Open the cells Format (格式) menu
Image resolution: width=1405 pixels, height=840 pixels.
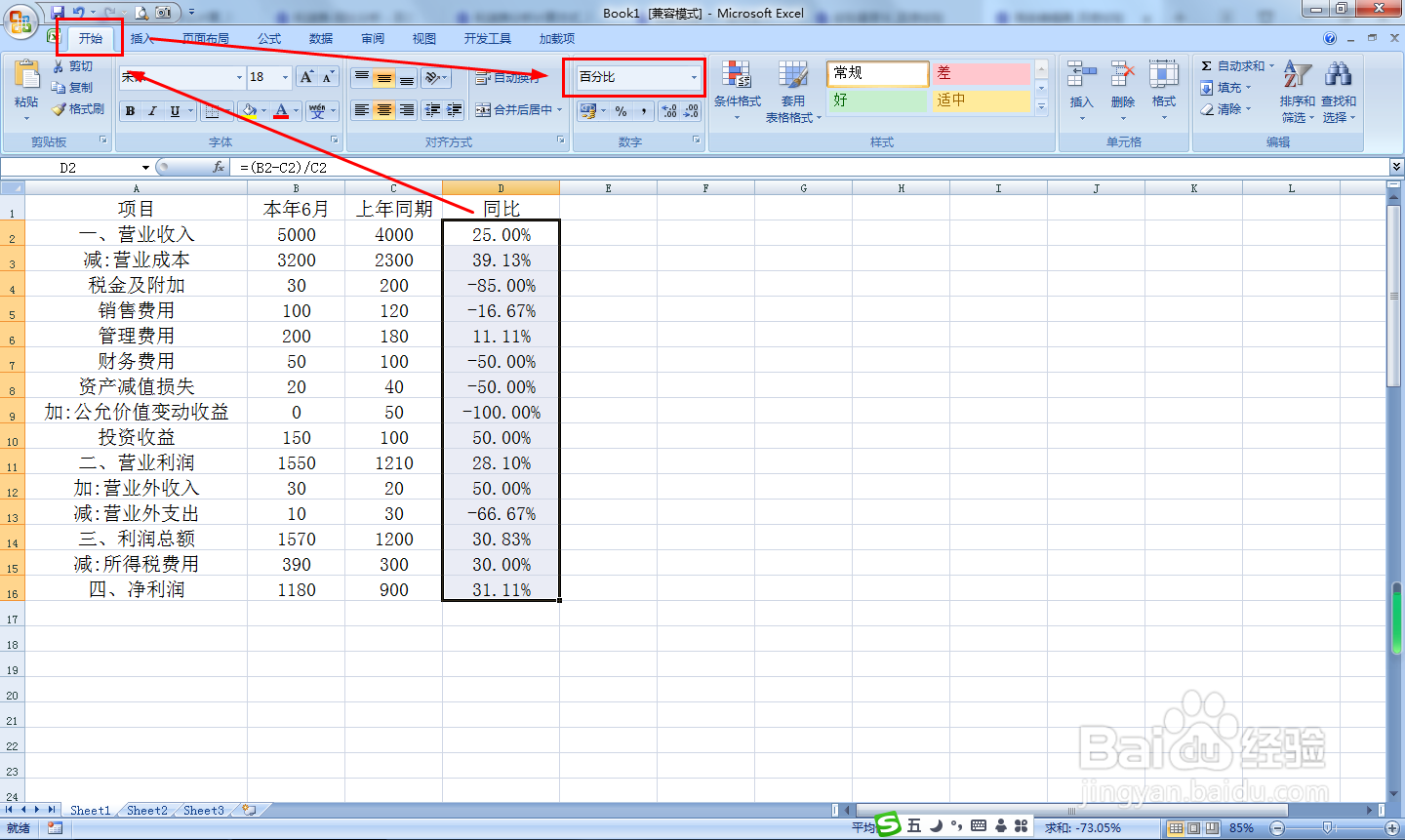[x=1164, y=91]
